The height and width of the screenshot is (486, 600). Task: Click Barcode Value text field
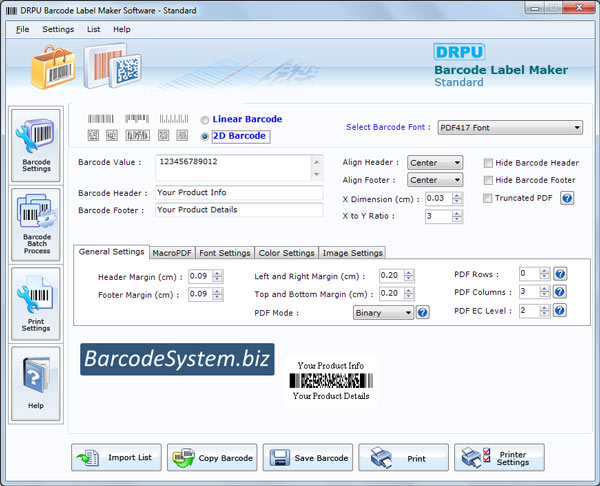(x=233, y=168)
